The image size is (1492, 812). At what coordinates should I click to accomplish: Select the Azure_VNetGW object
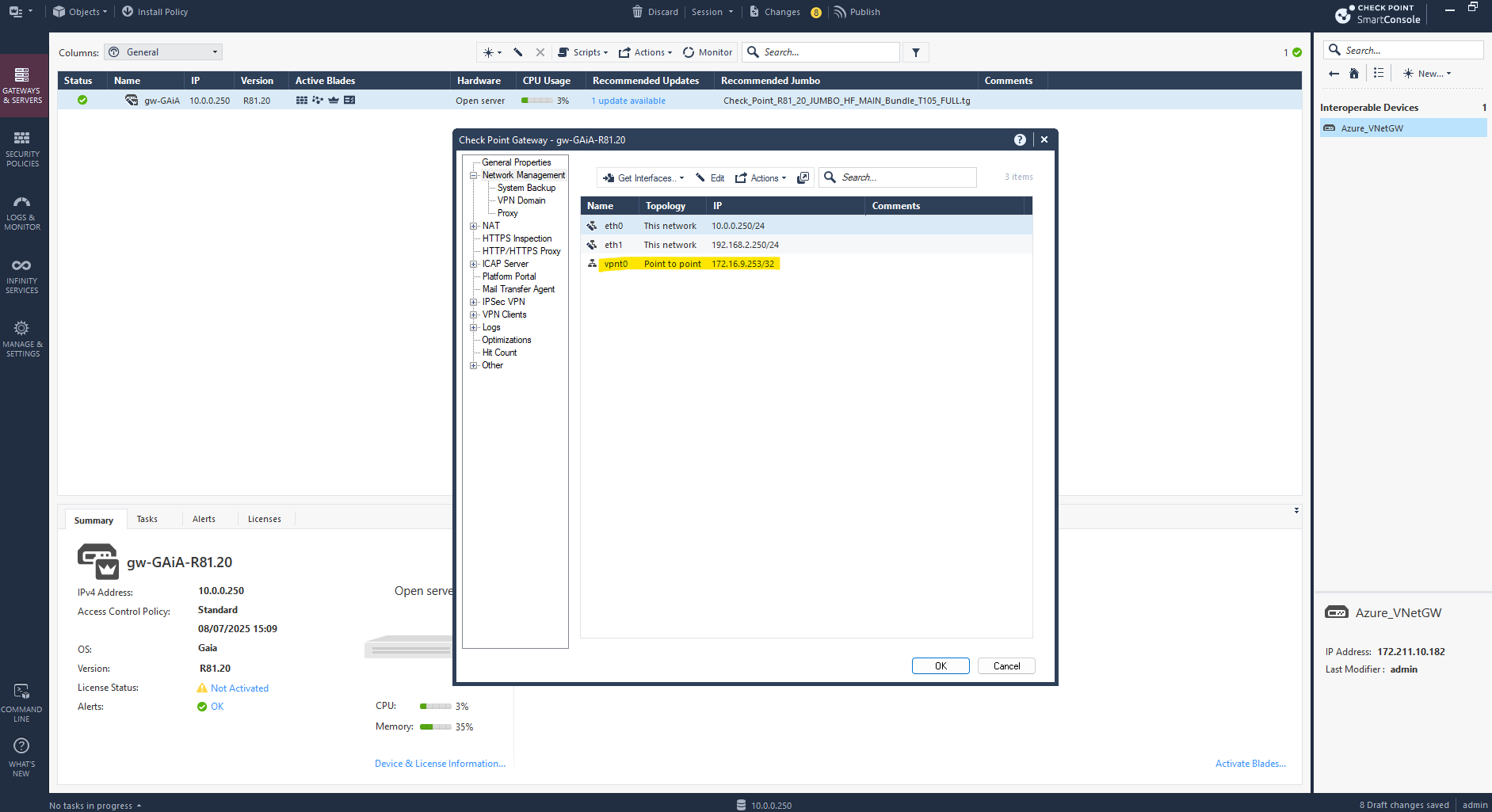click(x=1403, y=128)
